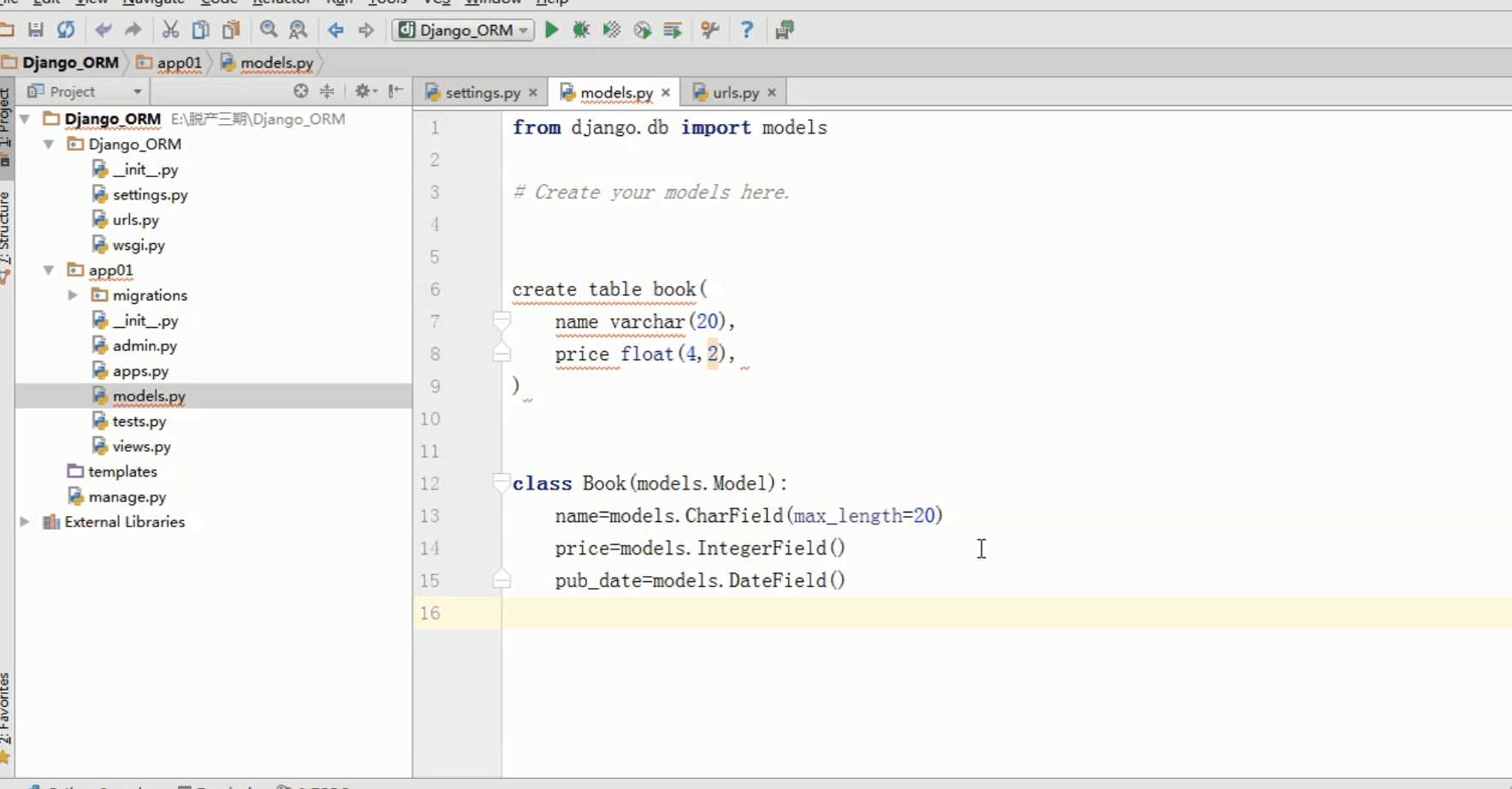Screen dimensions: 1512x789
Task: Collapse the inner Django_ORM package folder
Action: coord(50,144)
